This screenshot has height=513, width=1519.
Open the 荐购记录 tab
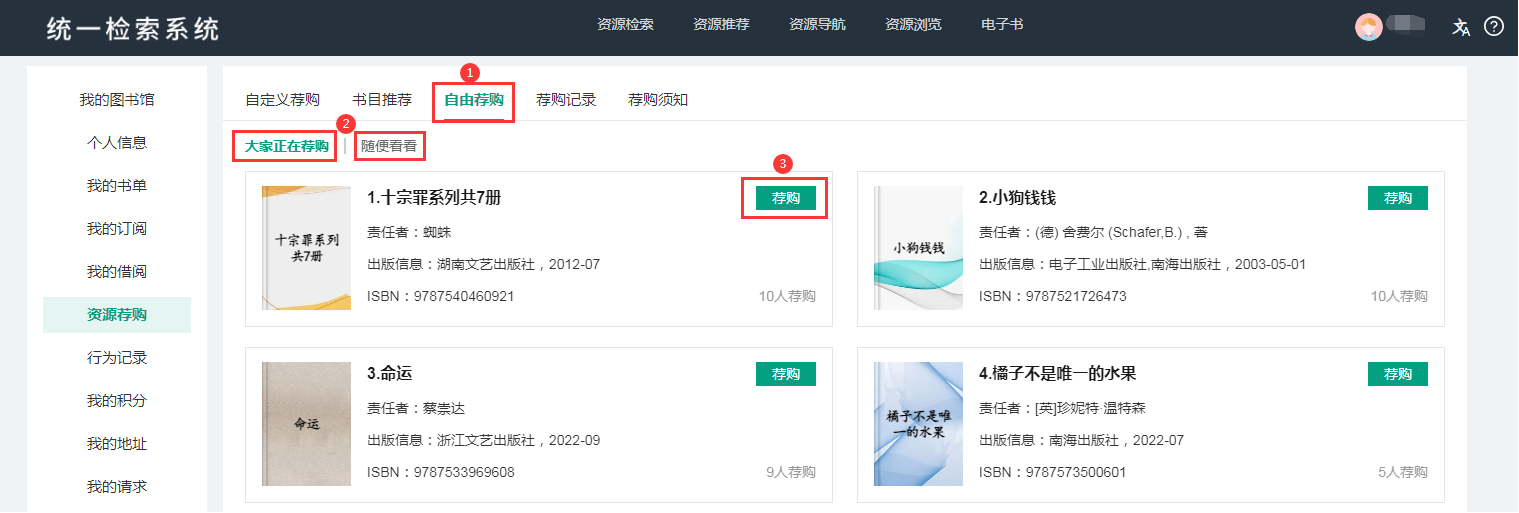[566, 99]
